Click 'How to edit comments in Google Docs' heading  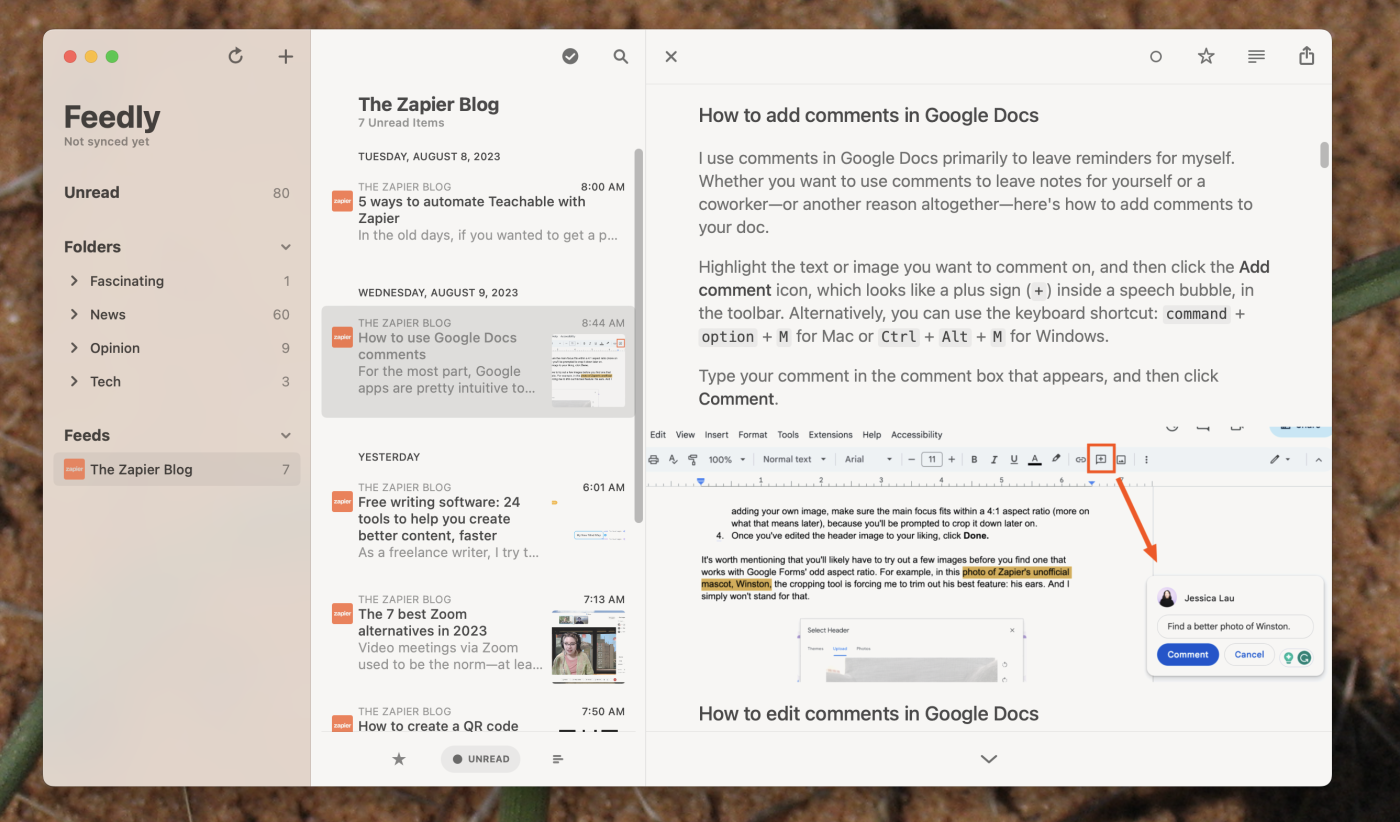[x=868, y=713]
